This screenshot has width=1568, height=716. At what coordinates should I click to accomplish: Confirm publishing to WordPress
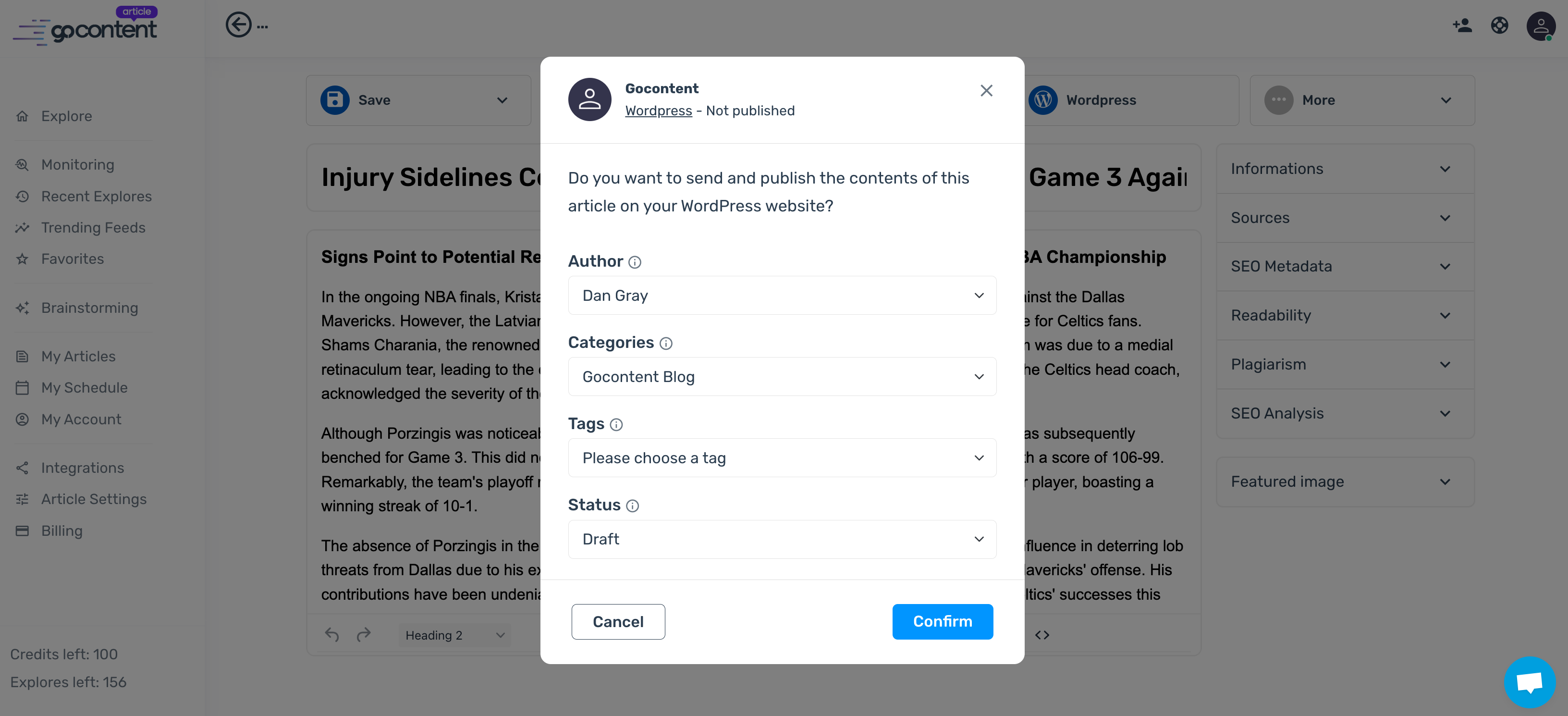point(942,621)
